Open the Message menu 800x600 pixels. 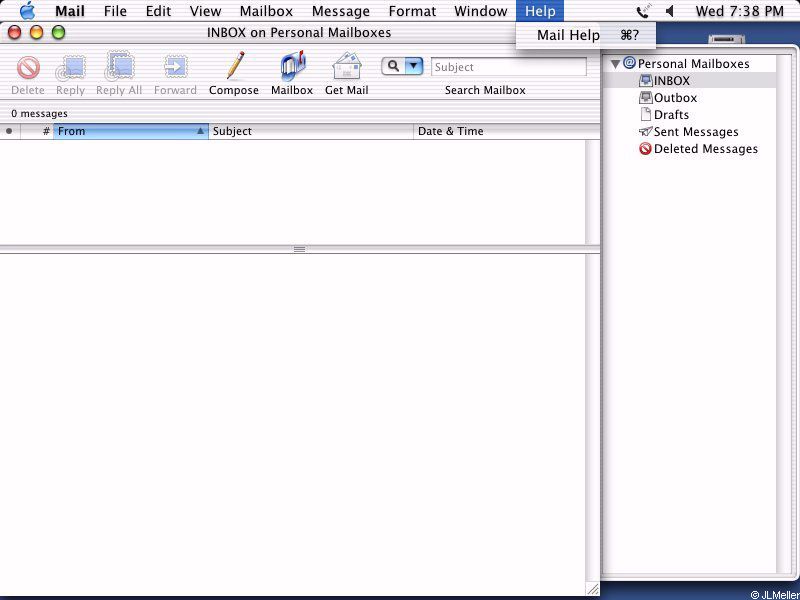coord(341,11)
